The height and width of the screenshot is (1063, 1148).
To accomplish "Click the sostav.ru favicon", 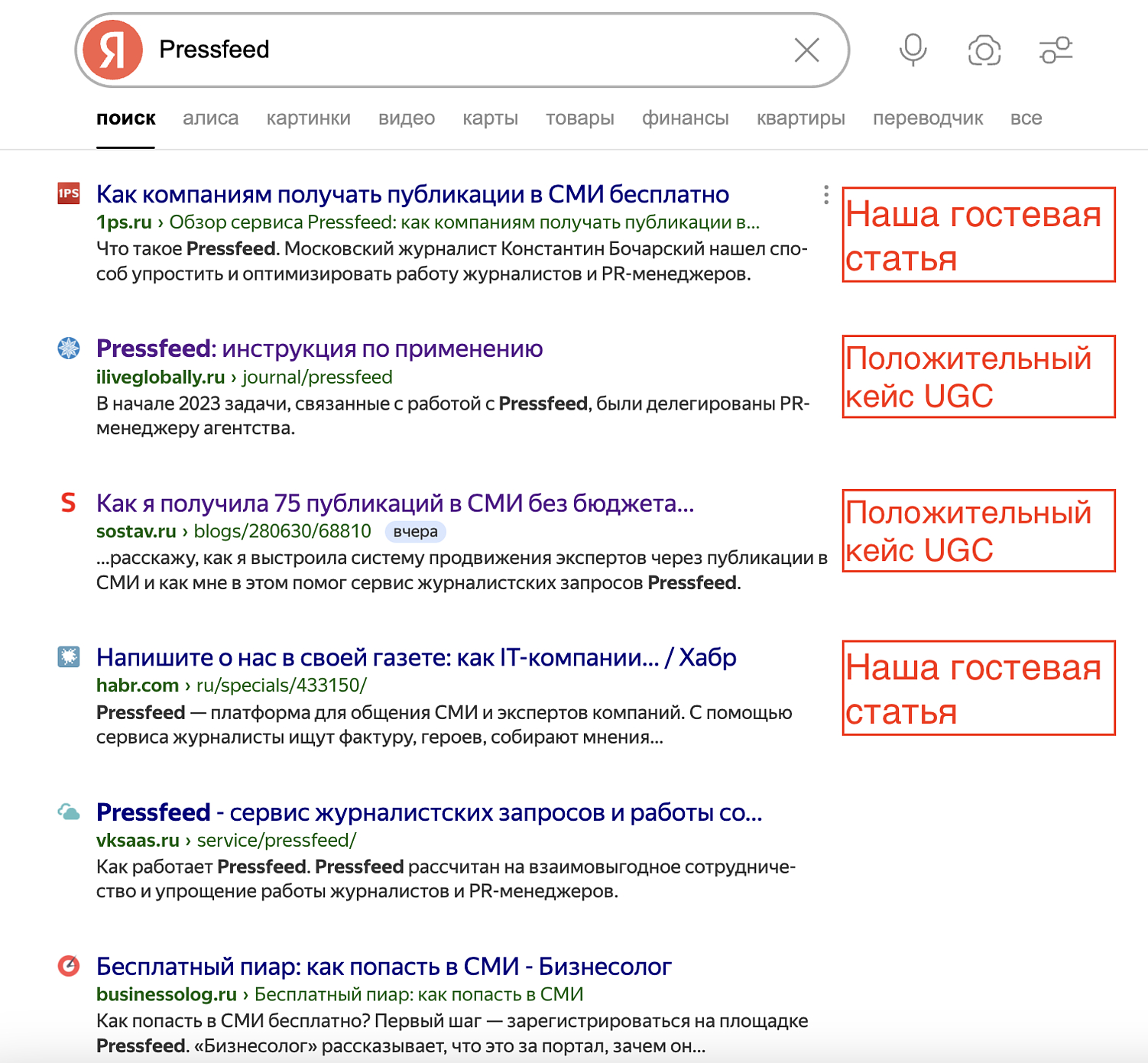I will 69,503.
